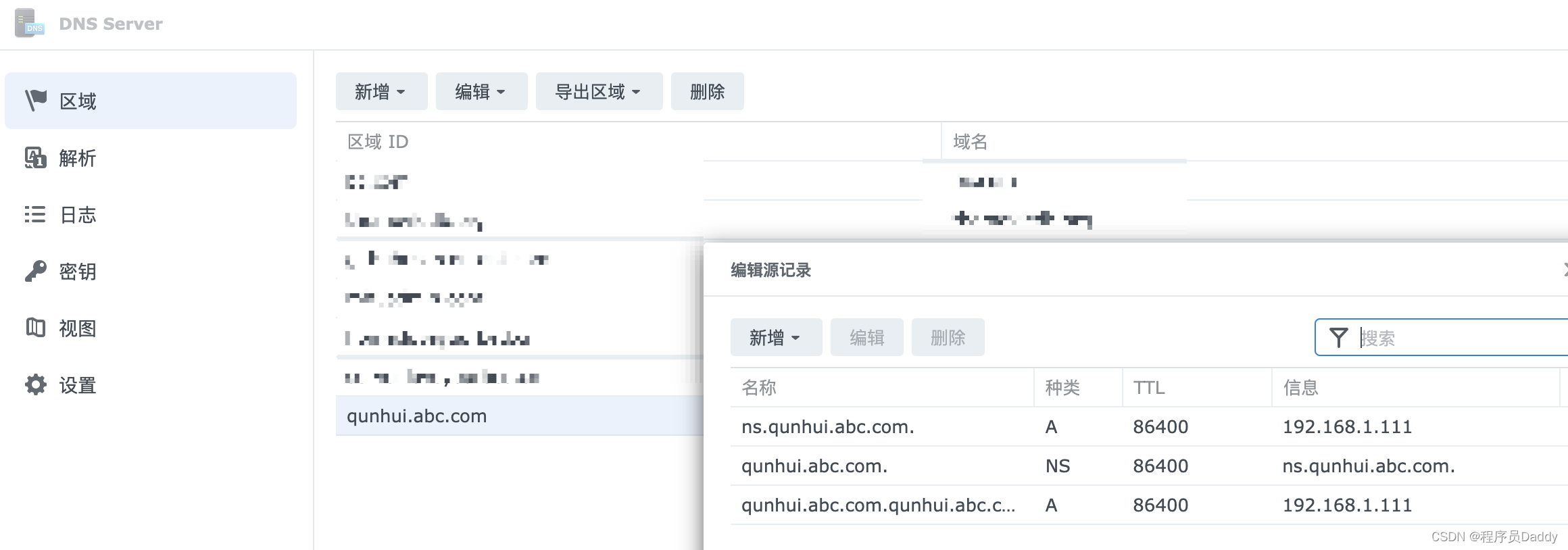Click the 视图 view book icon
Viewport: 1568px width, 550px height.
point(36,328)
